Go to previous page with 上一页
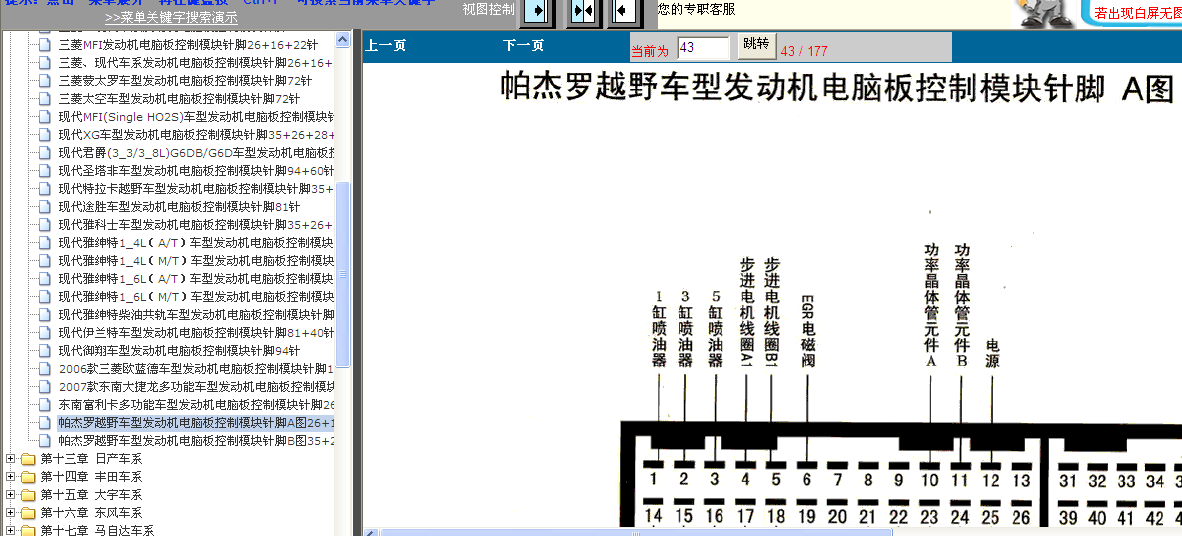Image resolution: width=1182 pixels, height=536 pixels. [x=386, y=45]
